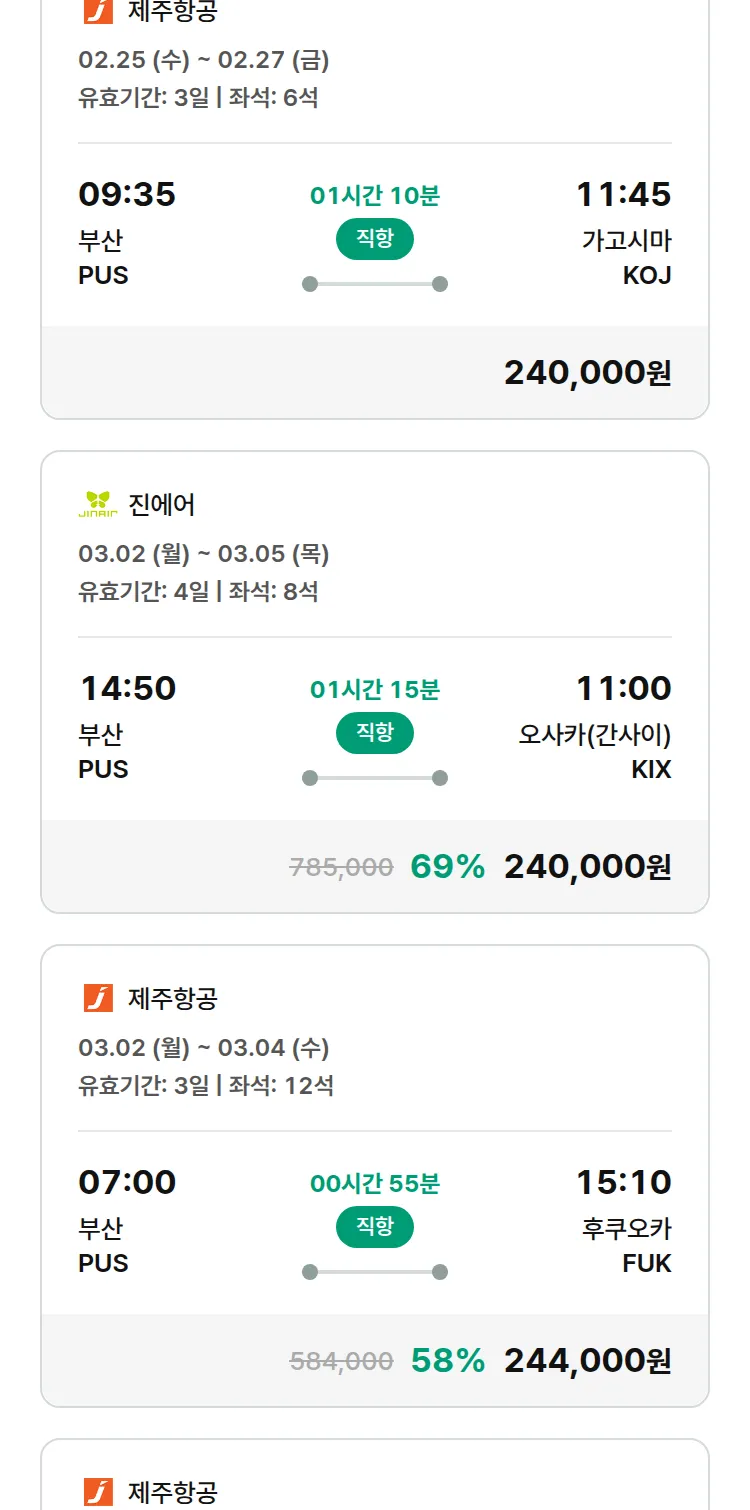750x1510 pixels.
Task: Click the 01시간 15분 flight duration
Action: 375,690
